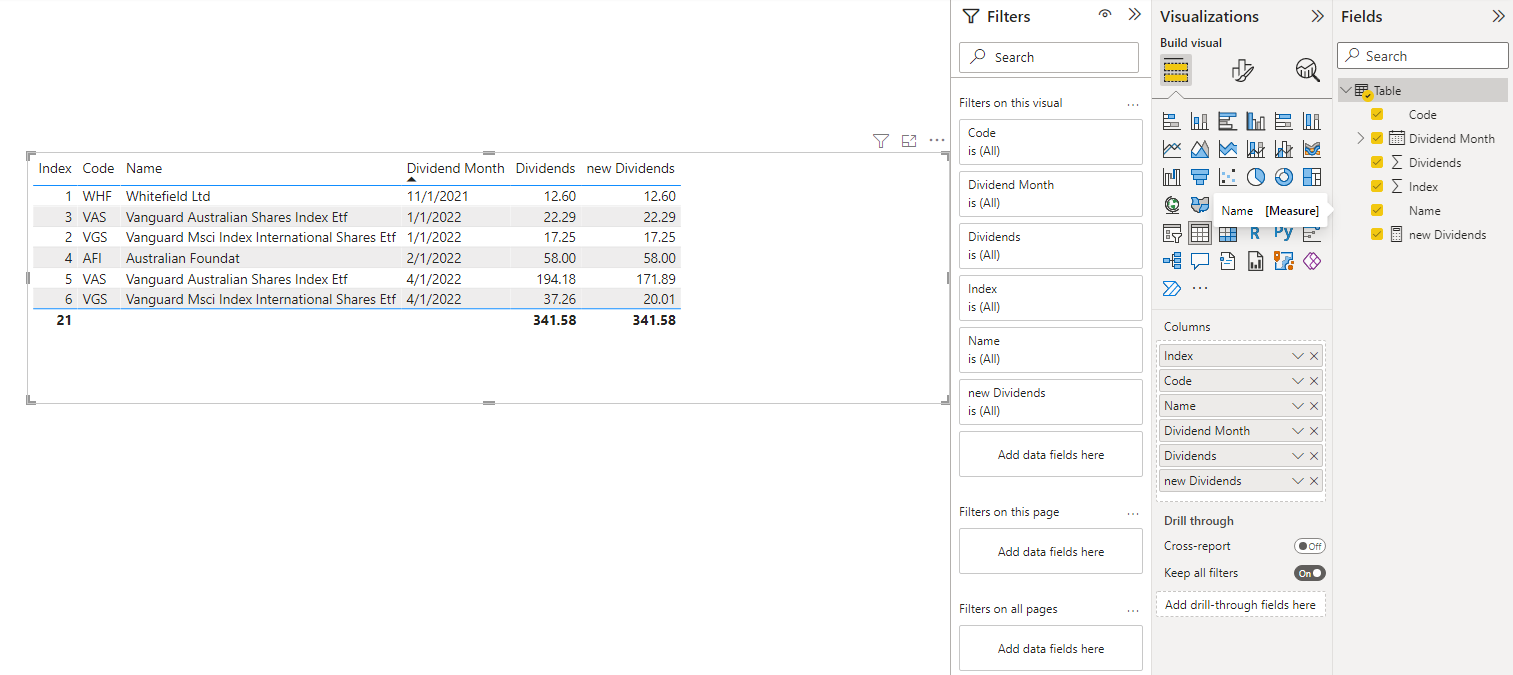1513x675 pixels.
Task: Select the Treemap visual
Action: click(x=1312, y=177)
